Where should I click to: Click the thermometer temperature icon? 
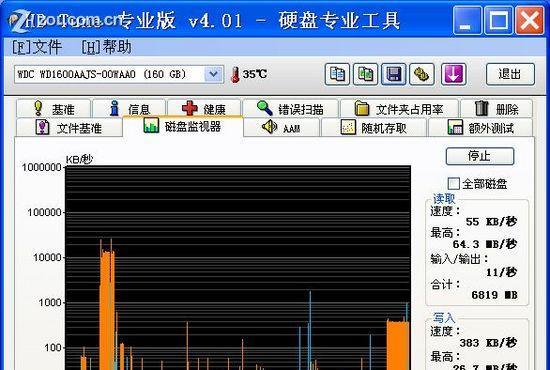tap(235, 74)
